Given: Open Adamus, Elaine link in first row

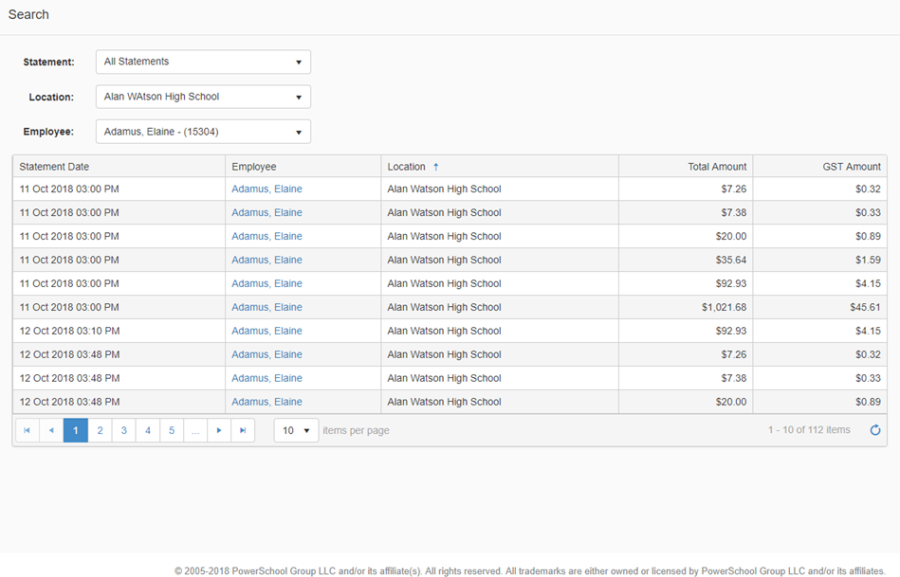Looking at the screenshot, I should [267, 189].
